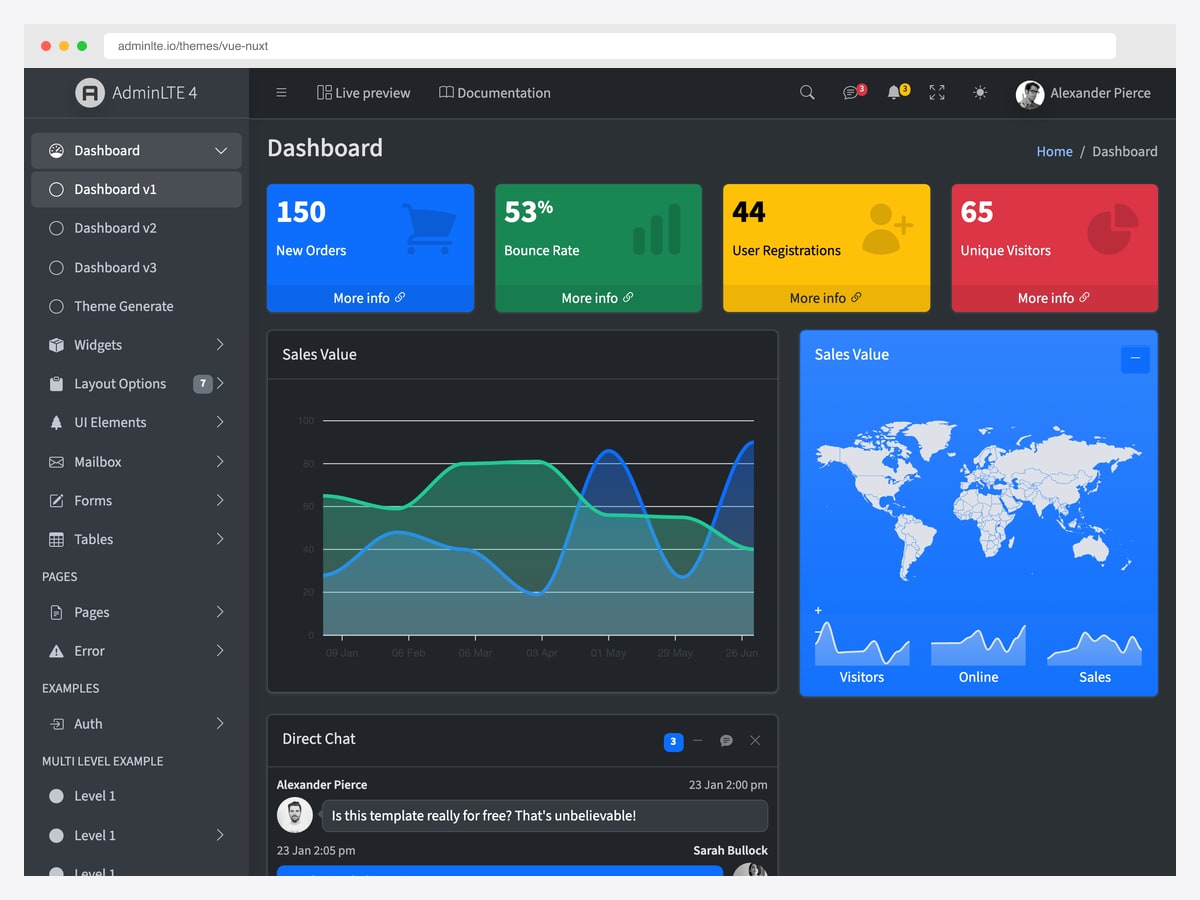1200x900 pixels.
Task: Click the book icon beside Documentation
Action: 446,92
